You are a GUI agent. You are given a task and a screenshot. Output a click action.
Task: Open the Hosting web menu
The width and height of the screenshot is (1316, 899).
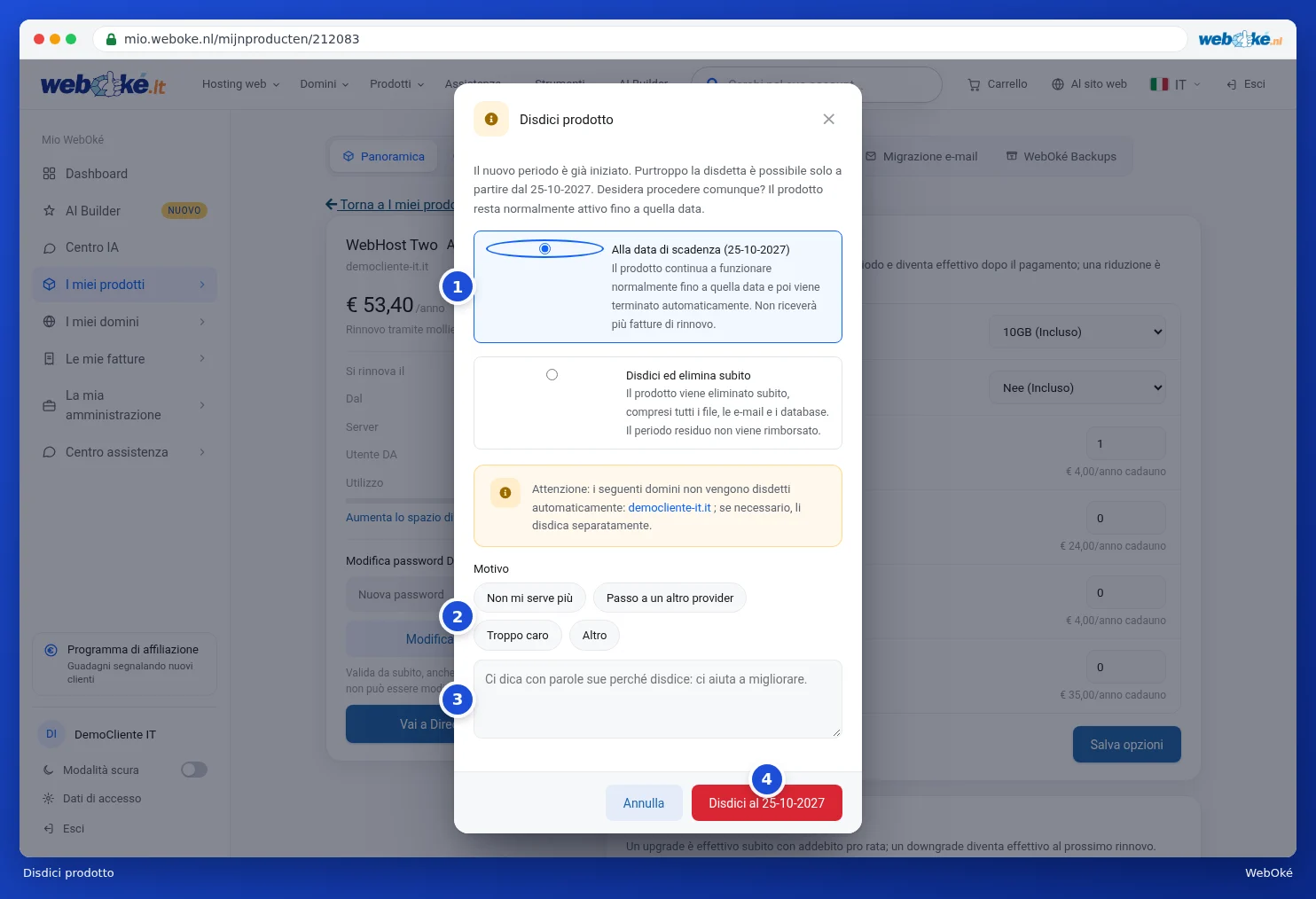tap(241, 84)
